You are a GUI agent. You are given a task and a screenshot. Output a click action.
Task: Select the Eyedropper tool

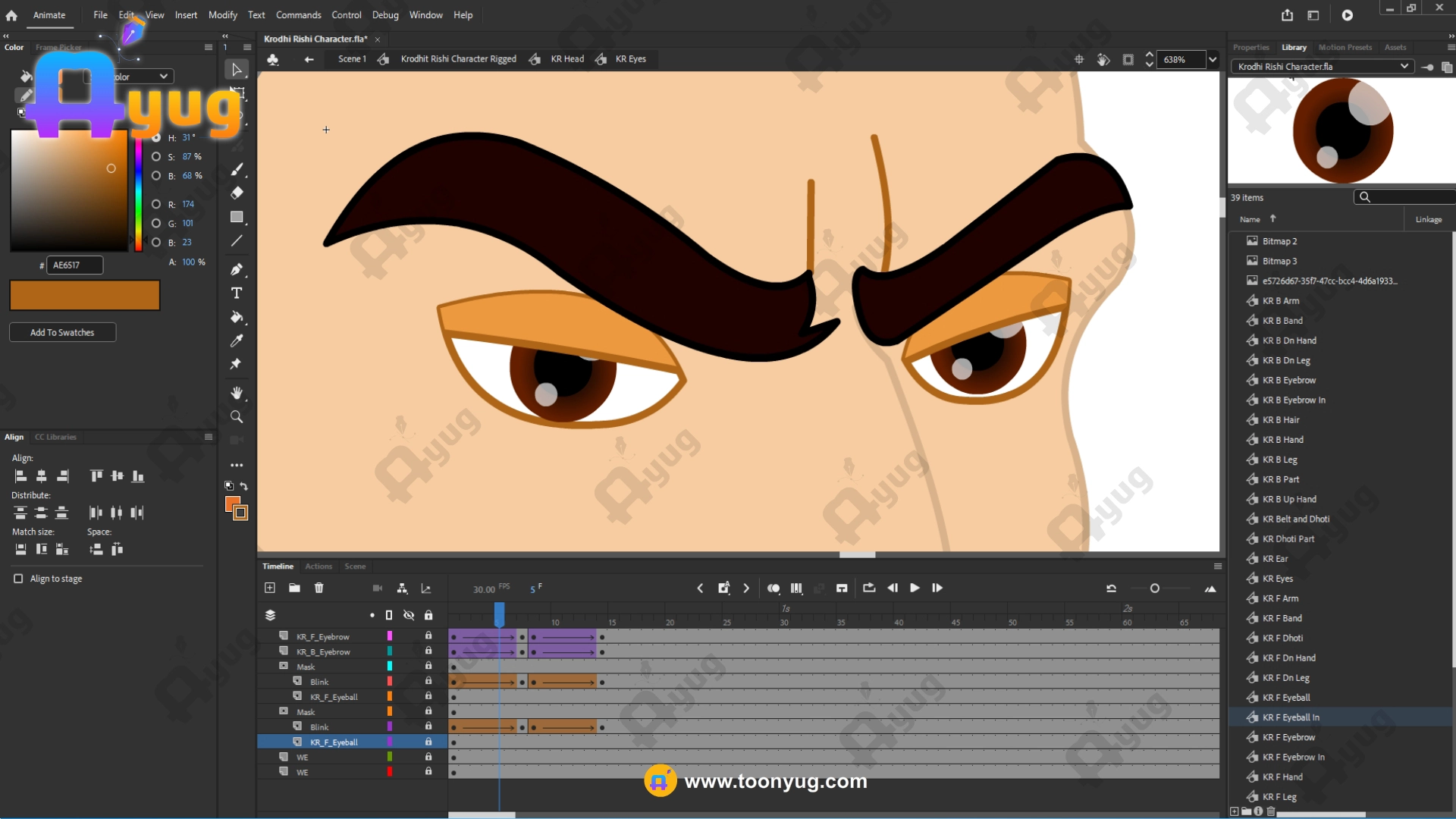[x=237, y=340]
